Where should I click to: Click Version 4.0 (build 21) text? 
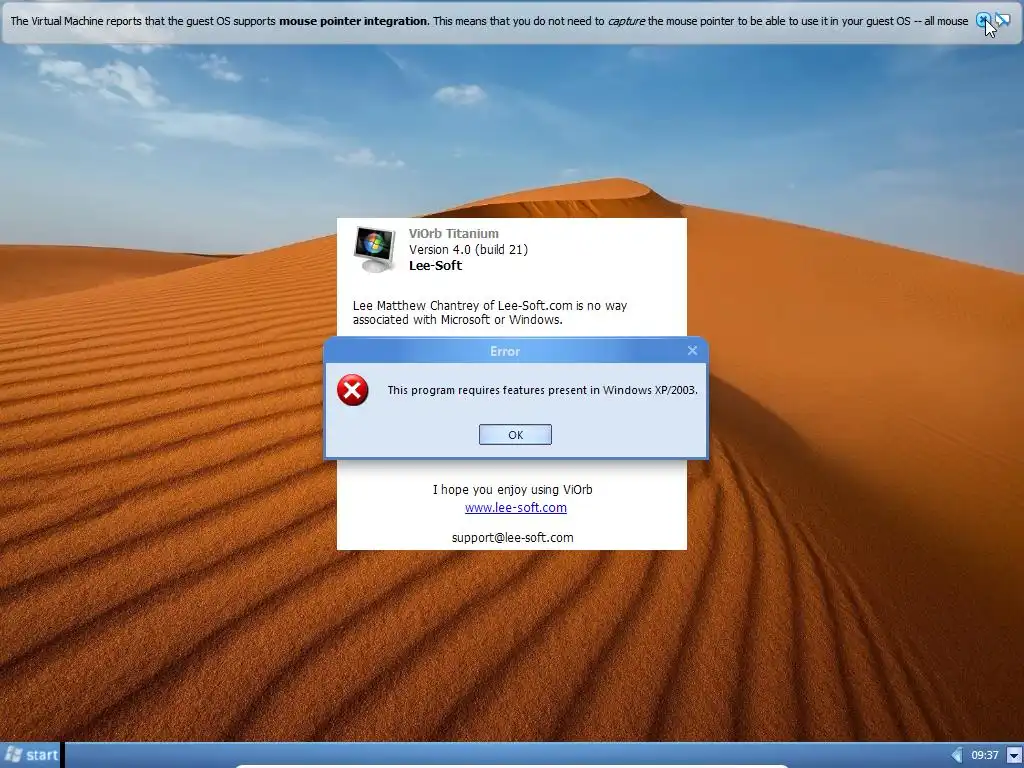(x=468, y=249)
